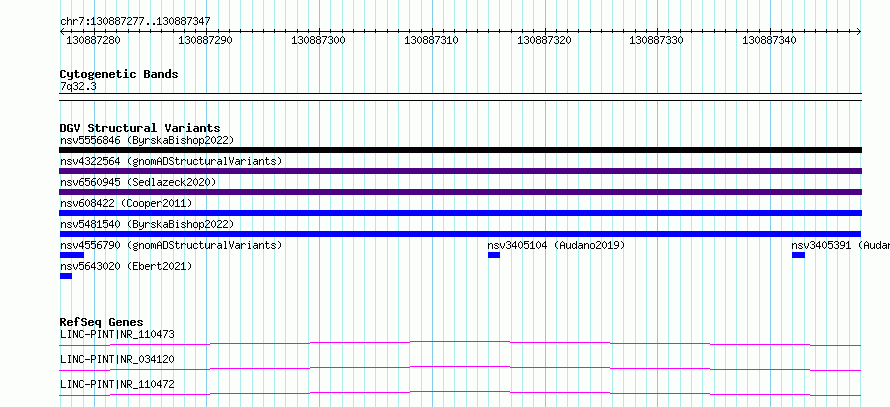The height and width of the screenshot is (407, 890).
Task: Open nsv4322564 (gnomADStructuralVariants) label
Action: click(x=171, y=161)
